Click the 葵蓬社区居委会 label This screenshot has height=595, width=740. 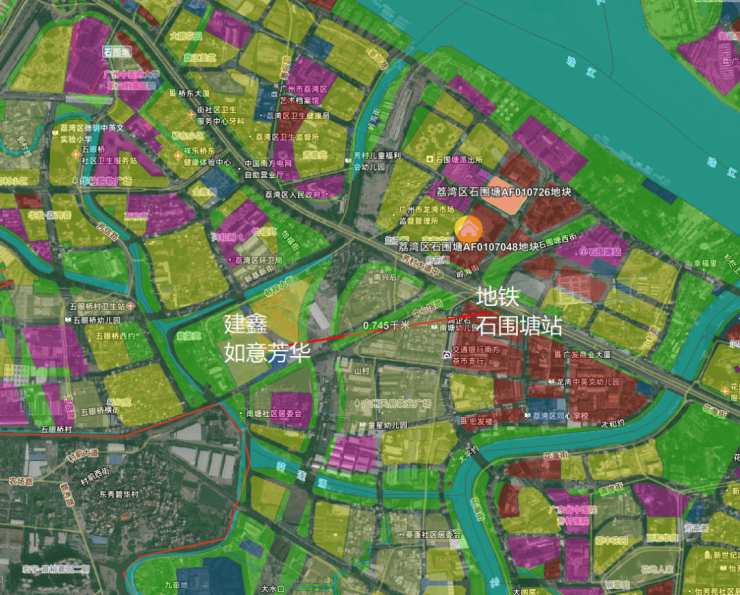(x=433, y=535)
